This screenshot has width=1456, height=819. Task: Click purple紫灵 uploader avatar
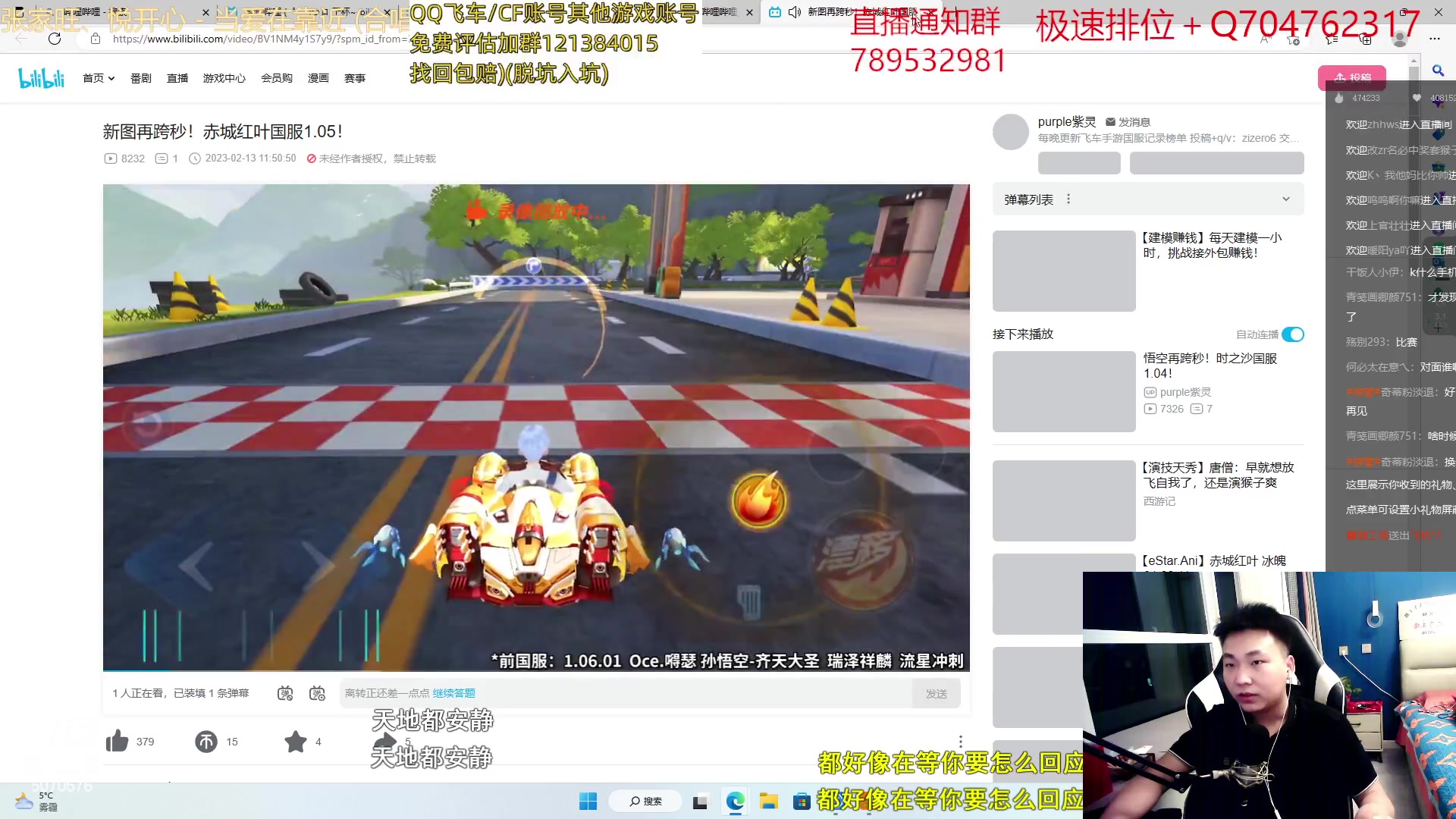pyautogui.click(x=1011, y=132)
